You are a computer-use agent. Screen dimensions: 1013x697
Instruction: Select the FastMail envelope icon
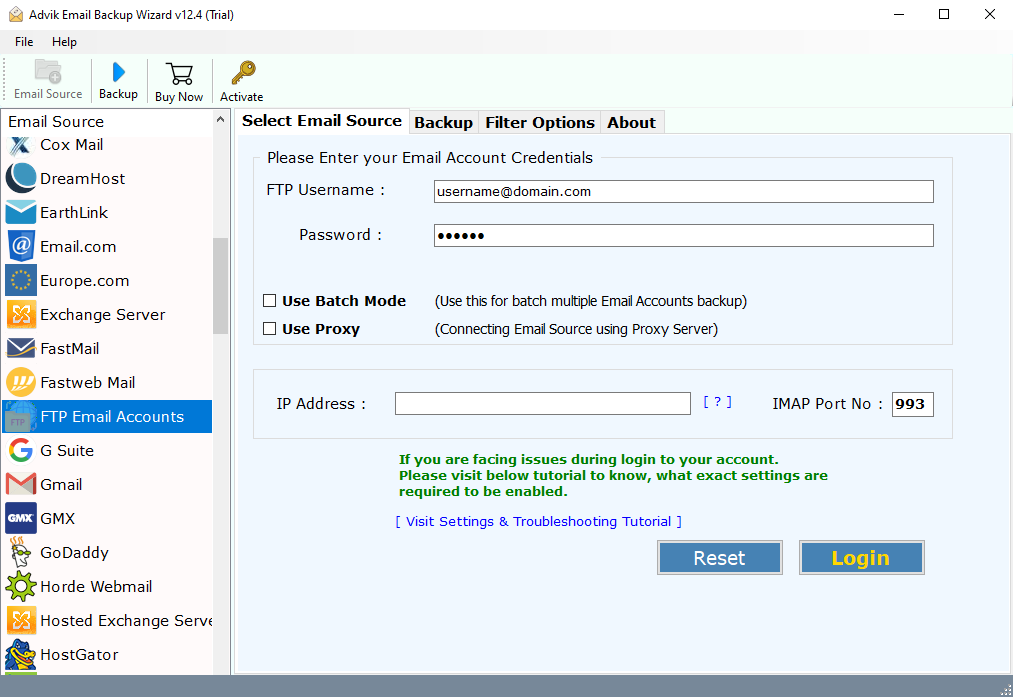coord(21,348)
